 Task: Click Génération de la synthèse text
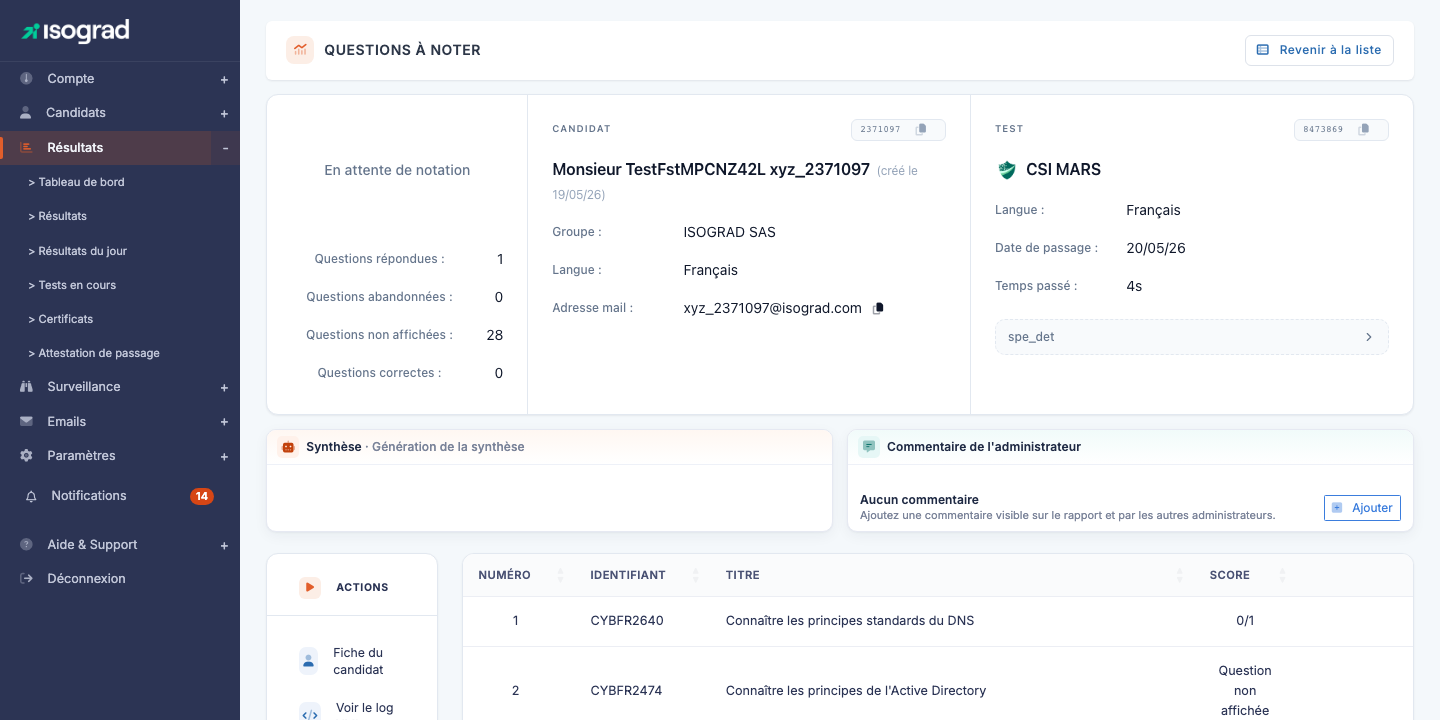(448, 447)
